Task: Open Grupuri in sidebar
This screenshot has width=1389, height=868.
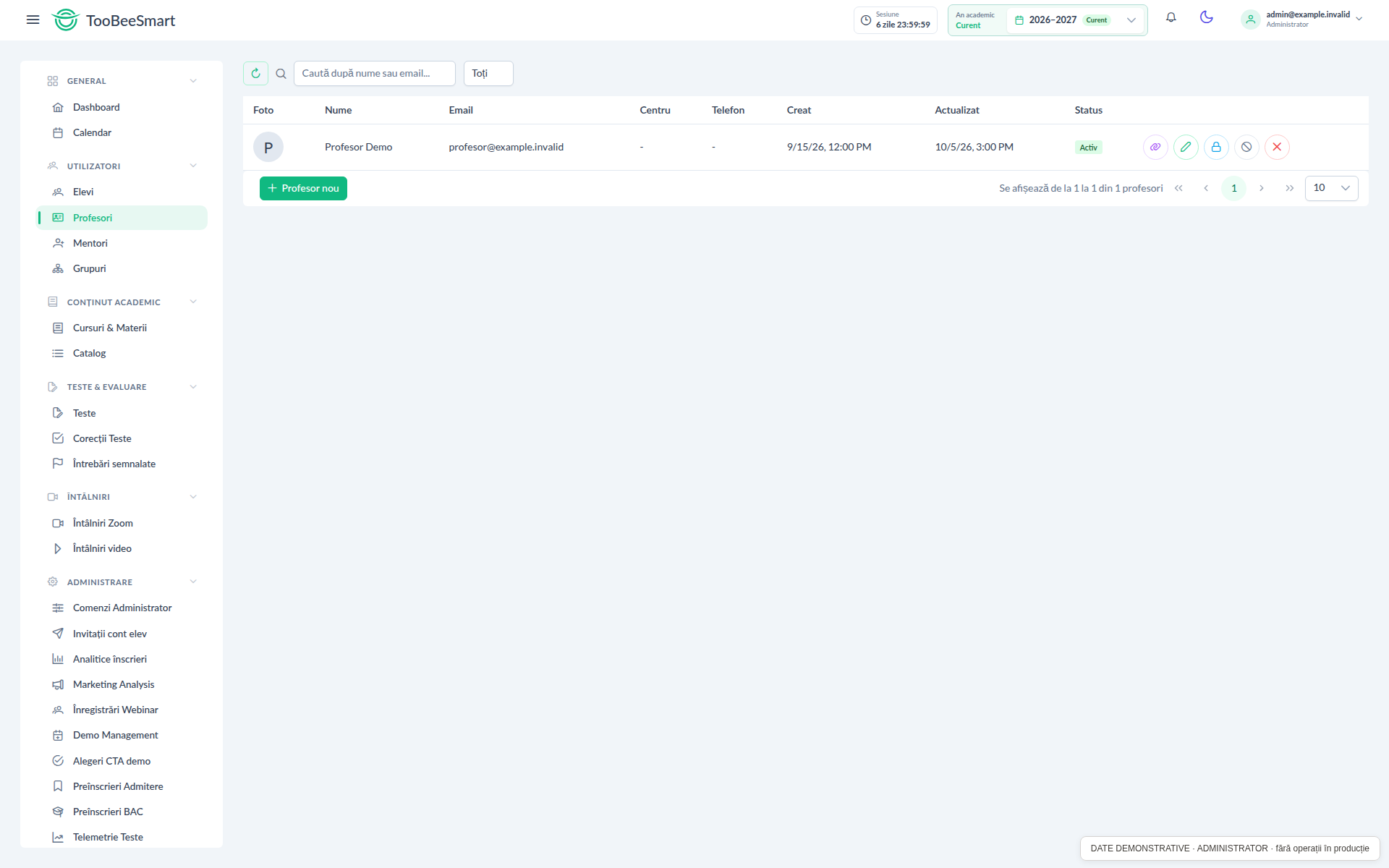Action: tap(122, 268)
